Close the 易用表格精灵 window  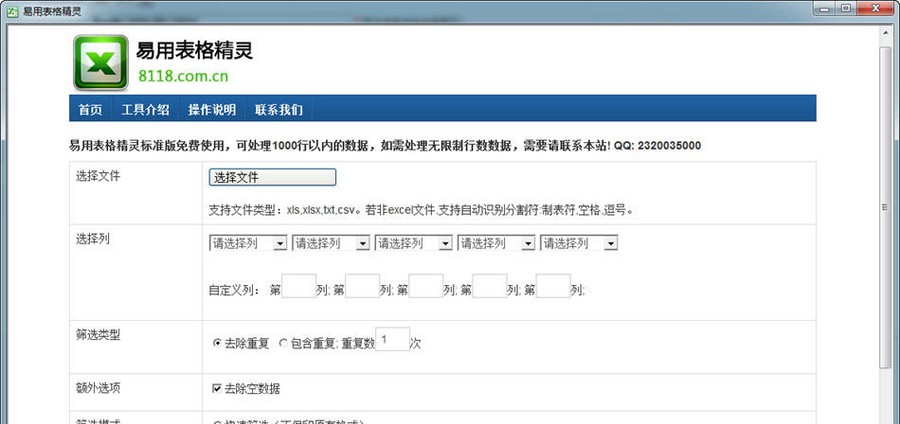click(876, 8)
